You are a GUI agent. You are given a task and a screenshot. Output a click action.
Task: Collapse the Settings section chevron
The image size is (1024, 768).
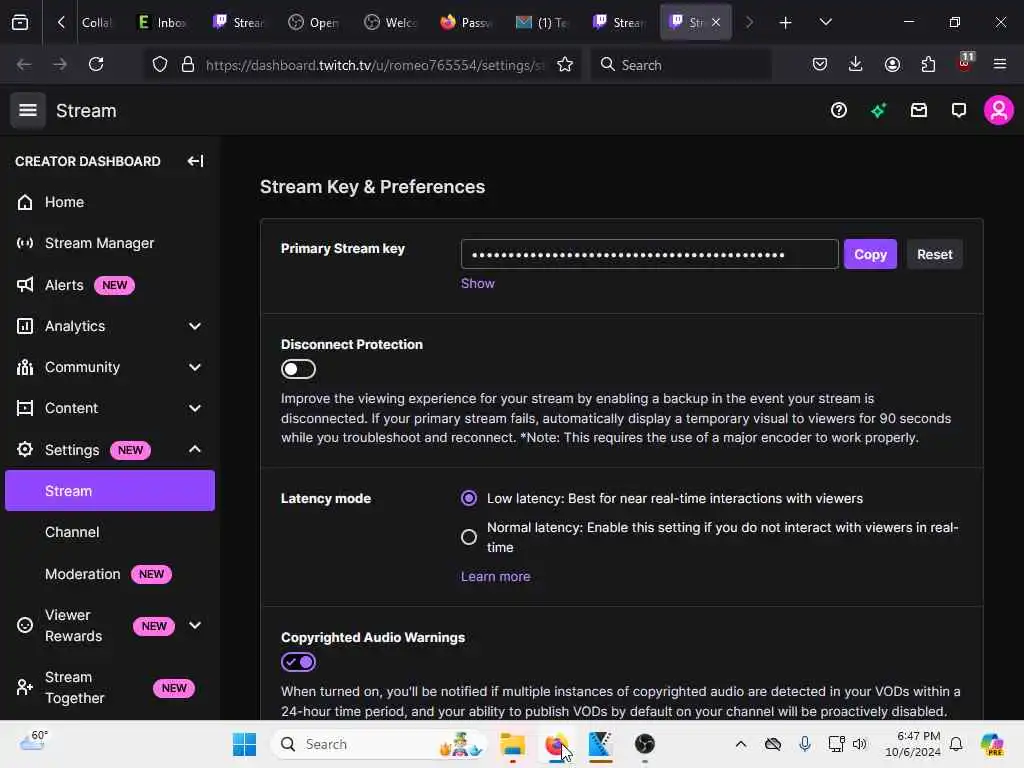tap(195, 449)
